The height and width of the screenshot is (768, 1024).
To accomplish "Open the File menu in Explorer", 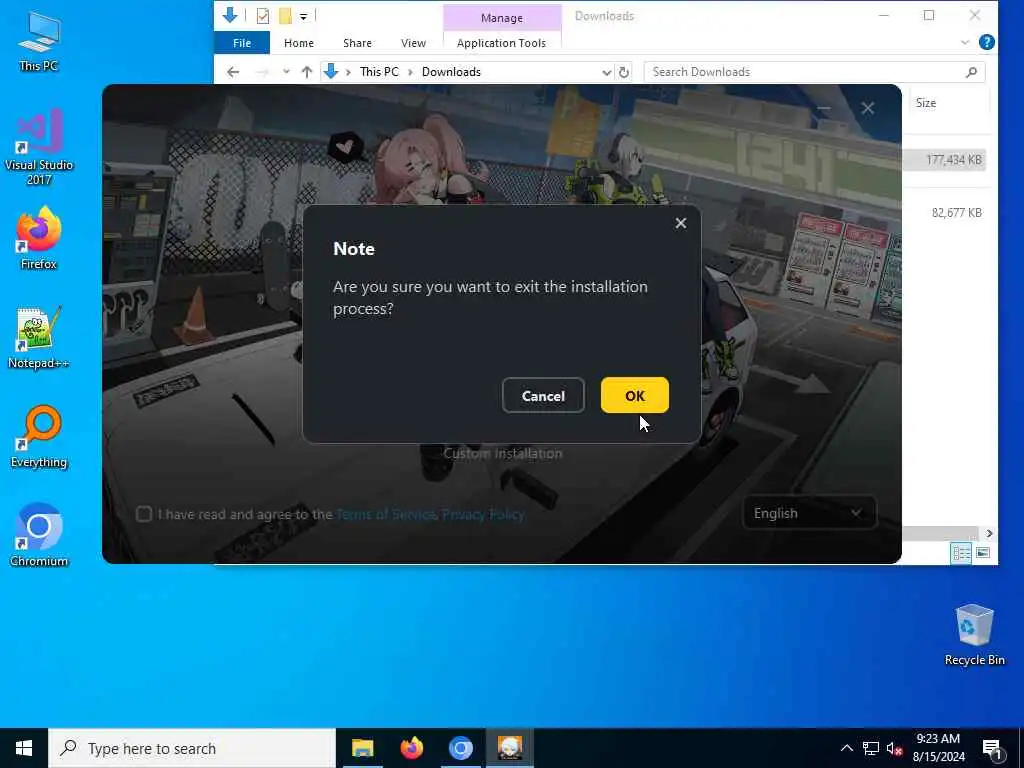I will click(242, 43).
